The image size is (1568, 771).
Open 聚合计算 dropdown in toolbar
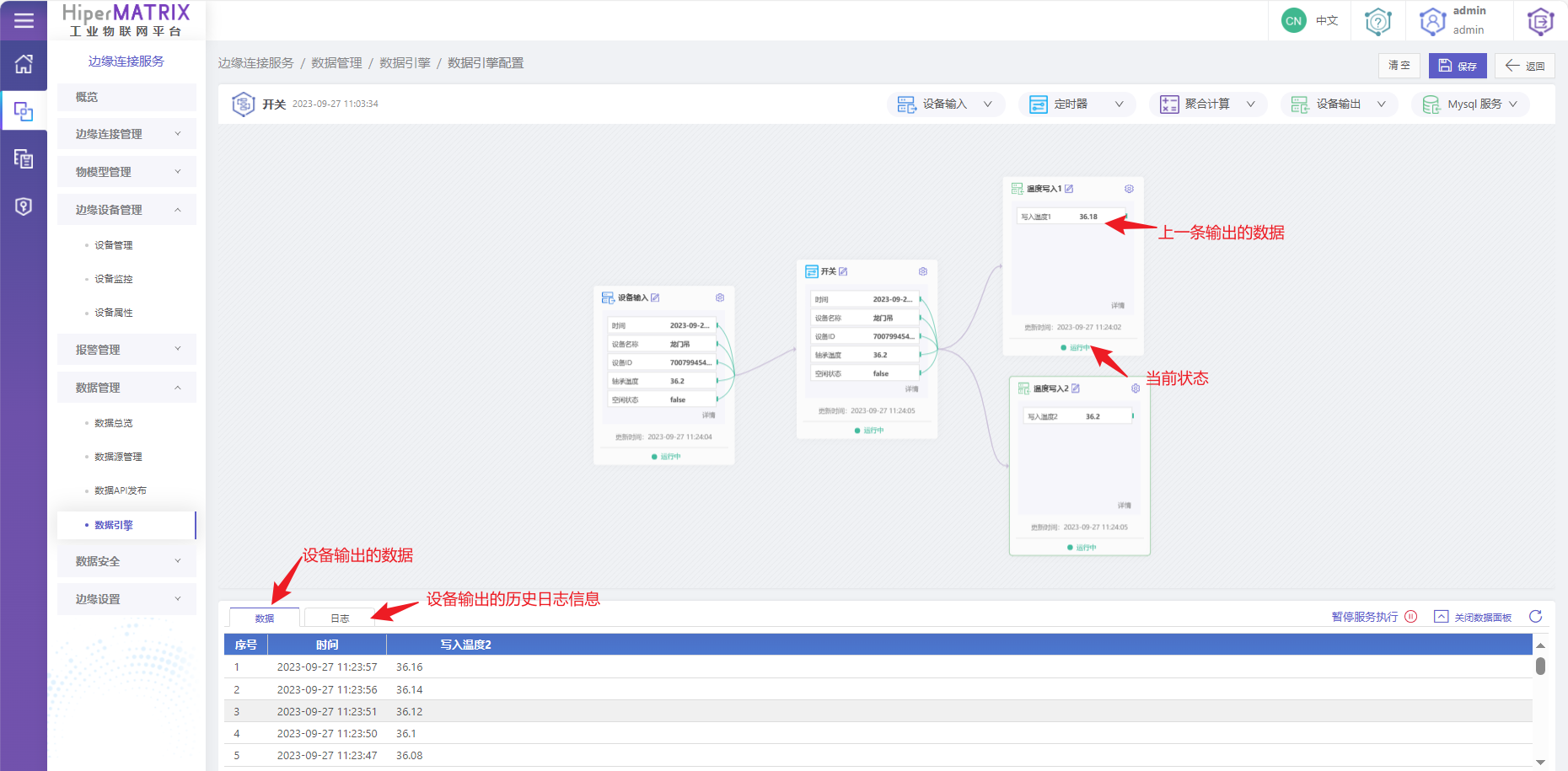pos(1208,104)
